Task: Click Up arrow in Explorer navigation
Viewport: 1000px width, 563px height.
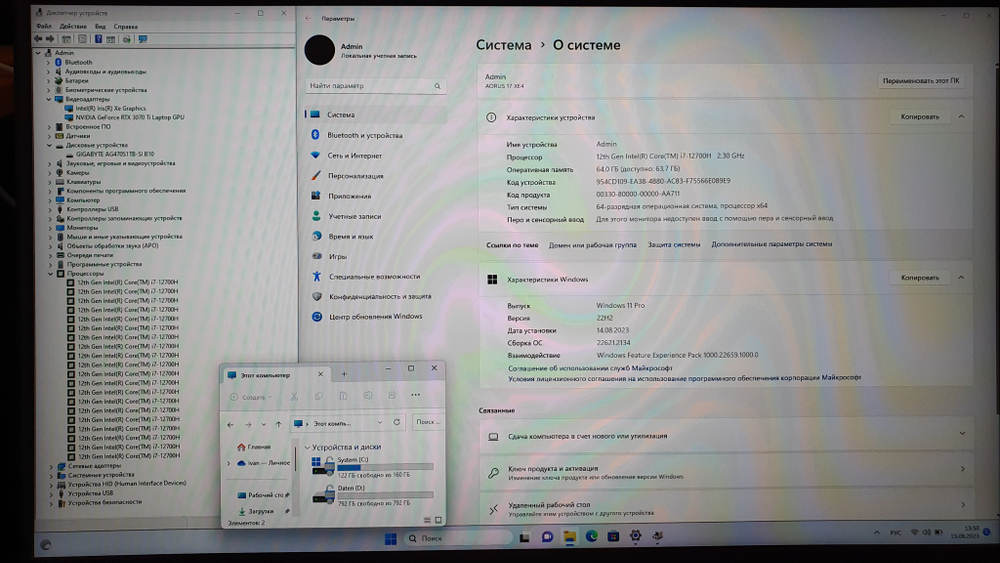Action: point(279,424)
